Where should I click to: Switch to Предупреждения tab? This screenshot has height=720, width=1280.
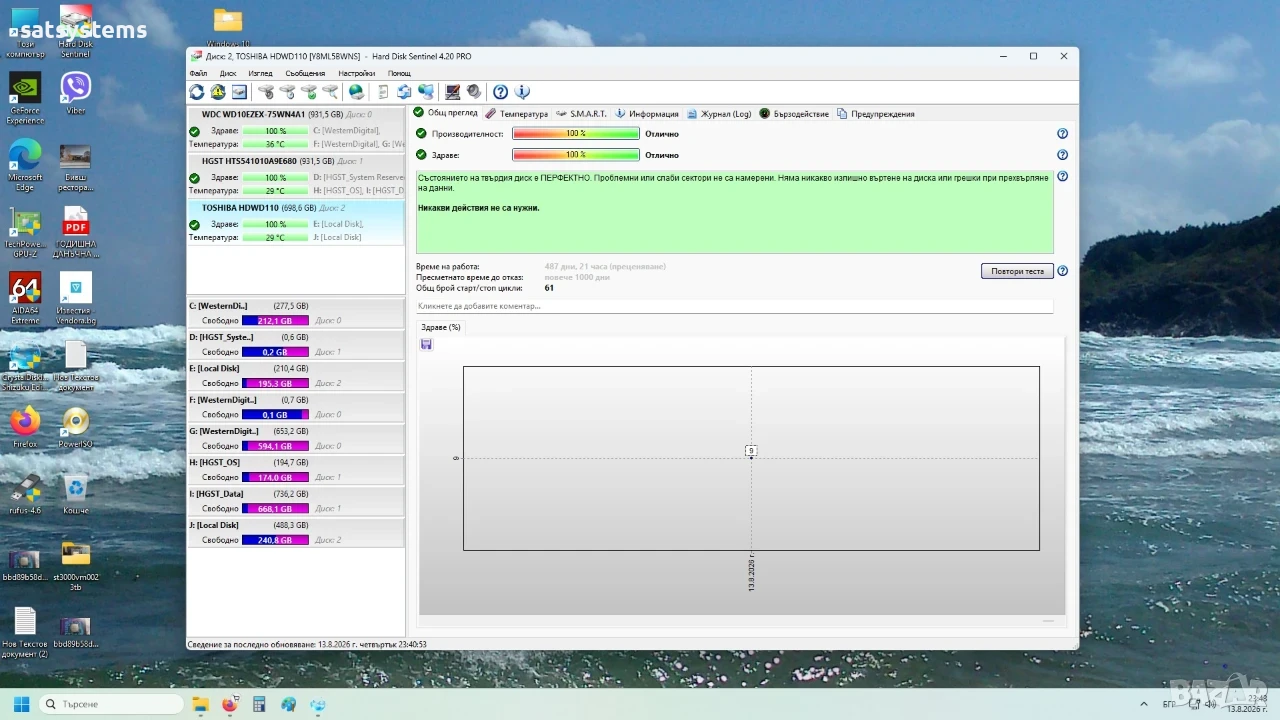coord(876,114)
